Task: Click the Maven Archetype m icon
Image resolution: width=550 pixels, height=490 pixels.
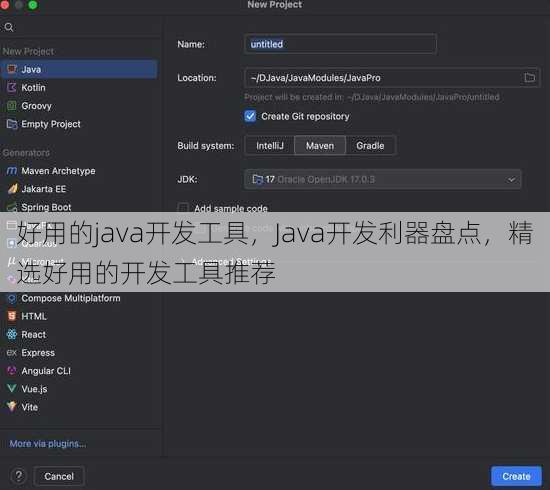Action: click(12, 171)
